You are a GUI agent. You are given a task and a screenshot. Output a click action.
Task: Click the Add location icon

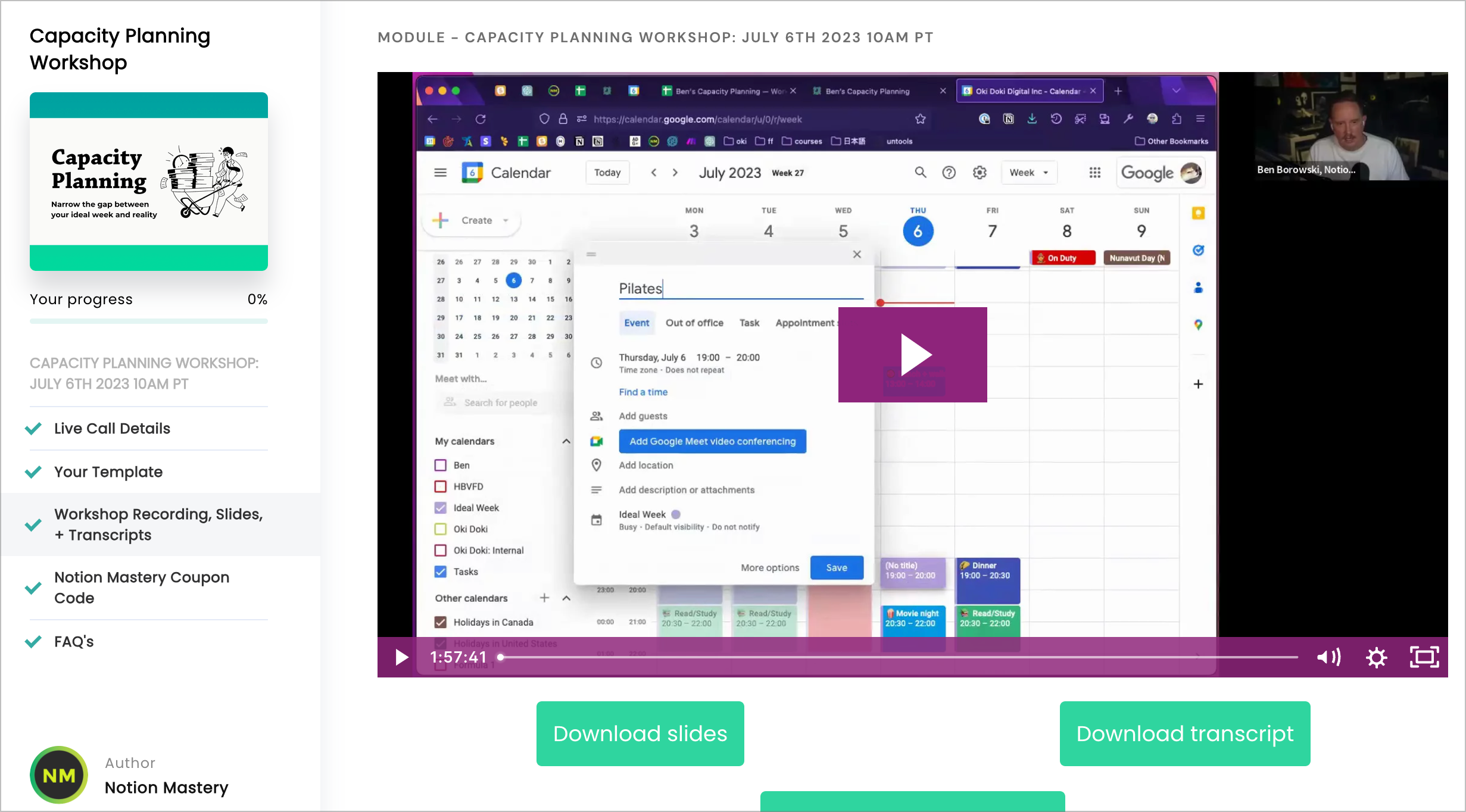[x=596, y=465]
